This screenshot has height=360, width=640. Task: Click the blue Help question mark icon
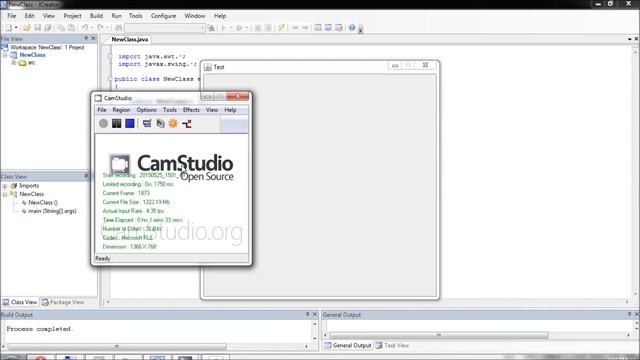pos(352,28)
